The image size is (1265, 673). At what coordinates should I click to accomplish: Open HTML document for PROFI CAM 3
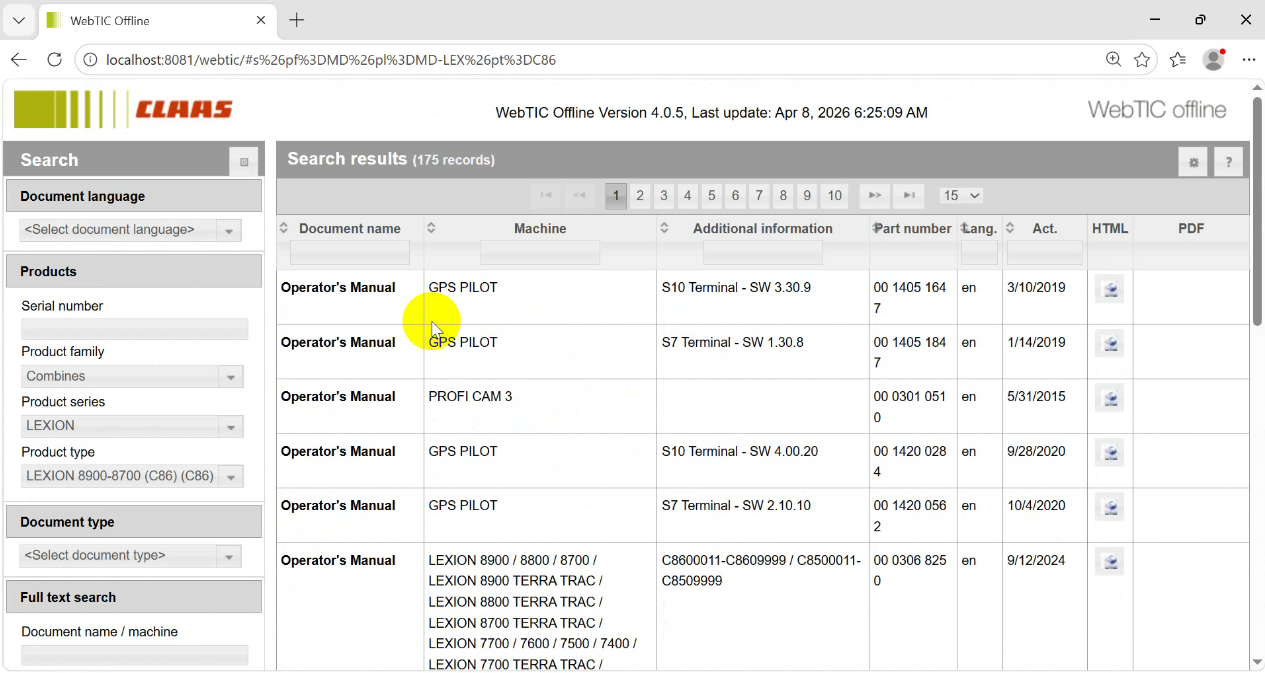(1109, 399)
